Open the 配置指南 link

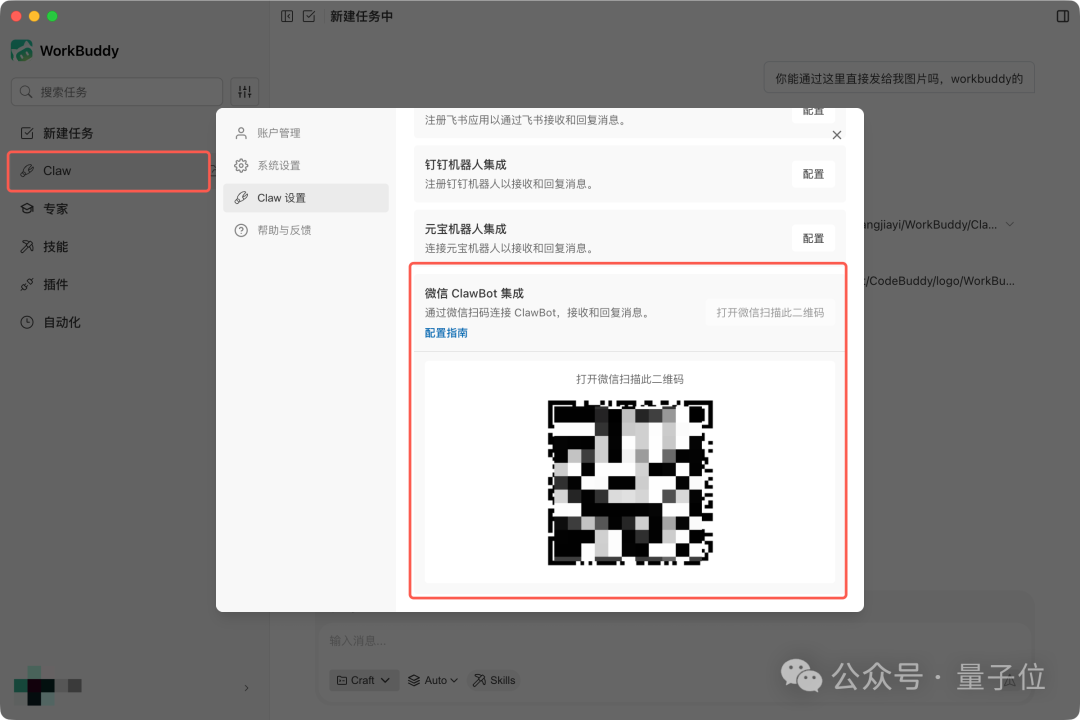click(x=445, y=332)
